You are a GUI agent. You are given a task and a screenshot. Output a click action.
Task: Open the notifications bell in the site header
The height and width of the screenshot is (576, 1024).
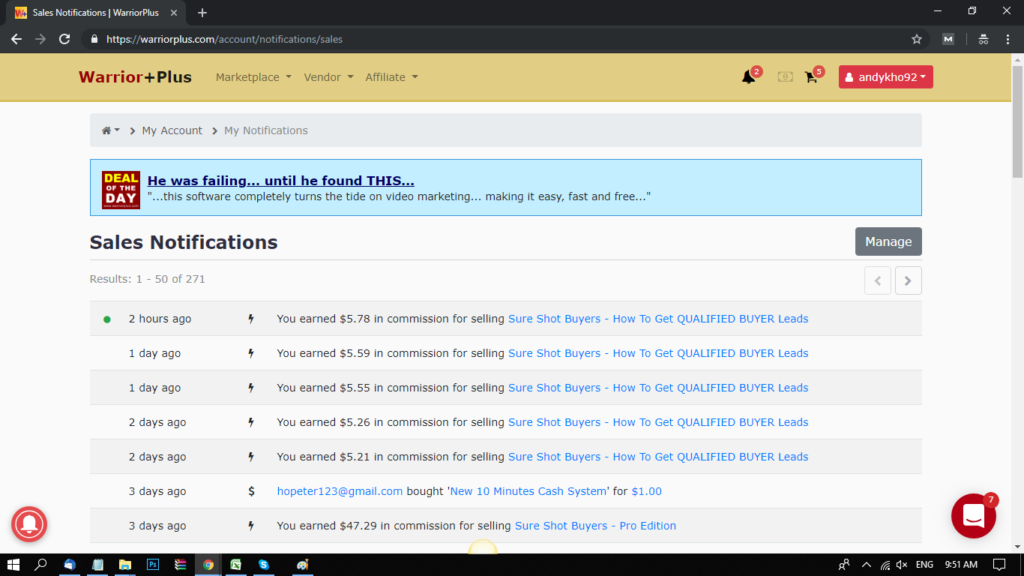748,77
